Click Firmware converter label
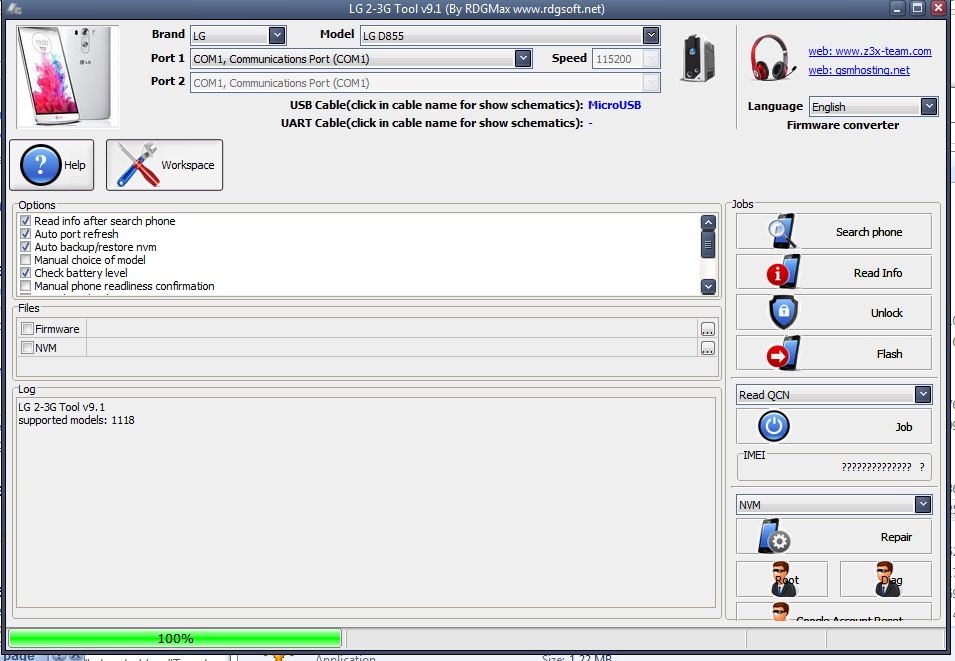 [842, 125]
